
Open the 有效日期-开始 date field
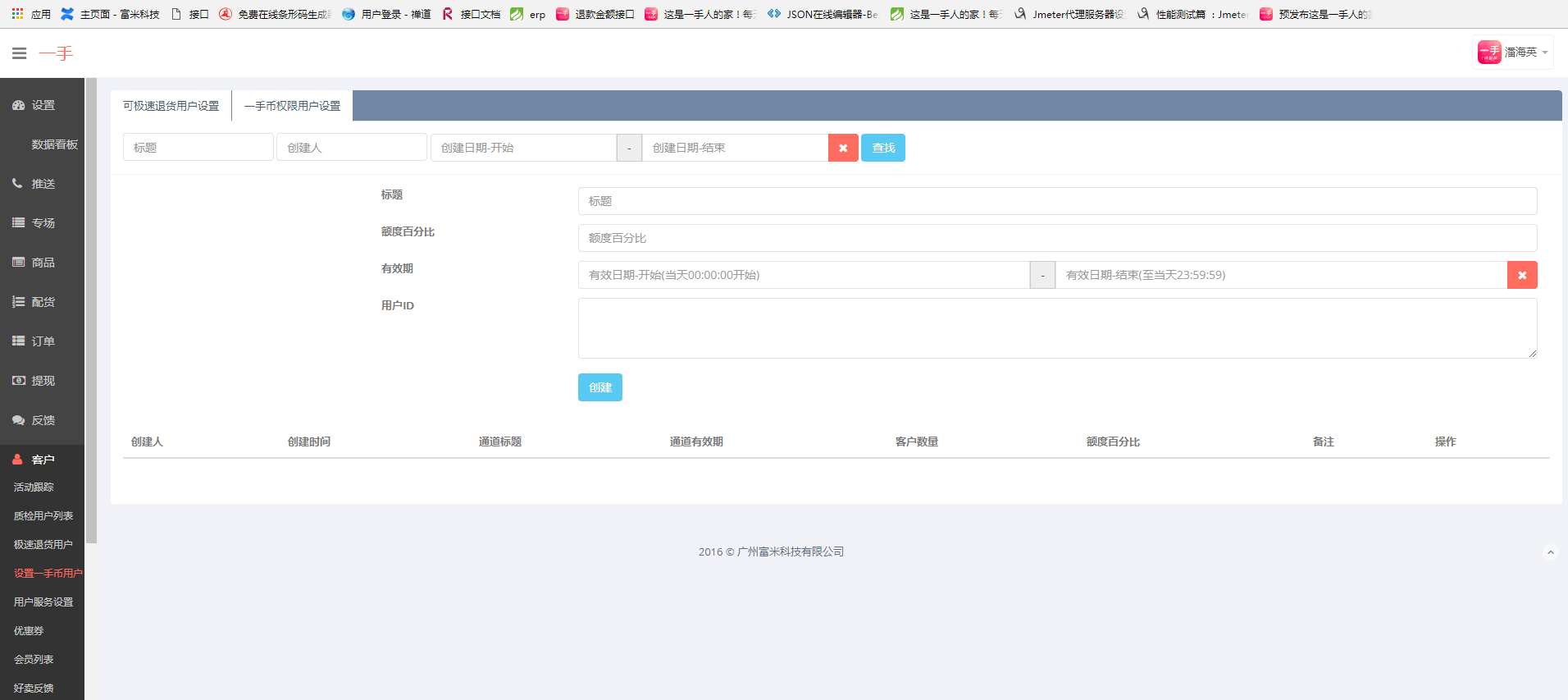pyautogui.click(x=804, y=275)
